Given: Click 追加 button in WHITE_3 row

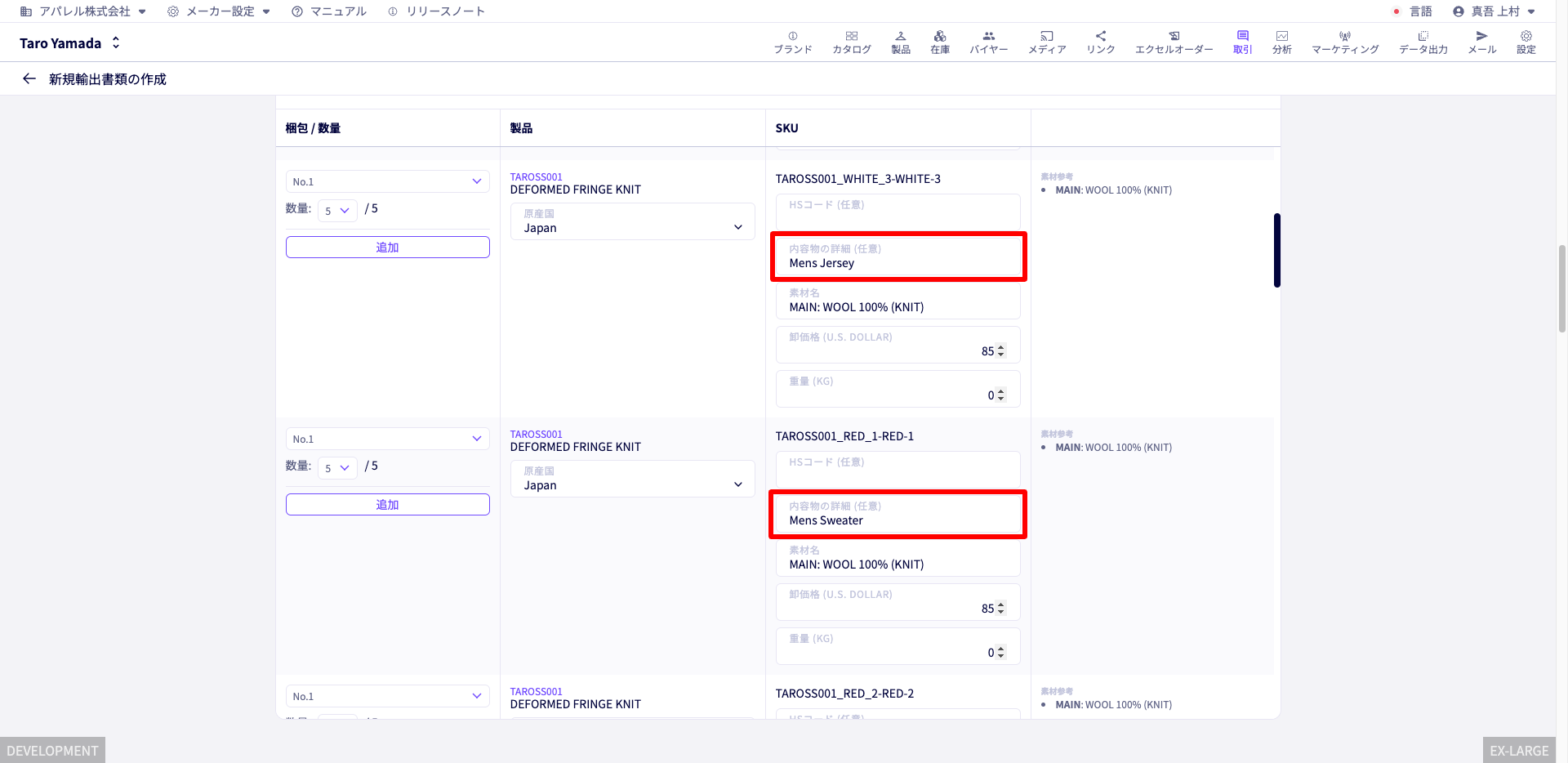Looking at the screenshot, I should 387,247.
